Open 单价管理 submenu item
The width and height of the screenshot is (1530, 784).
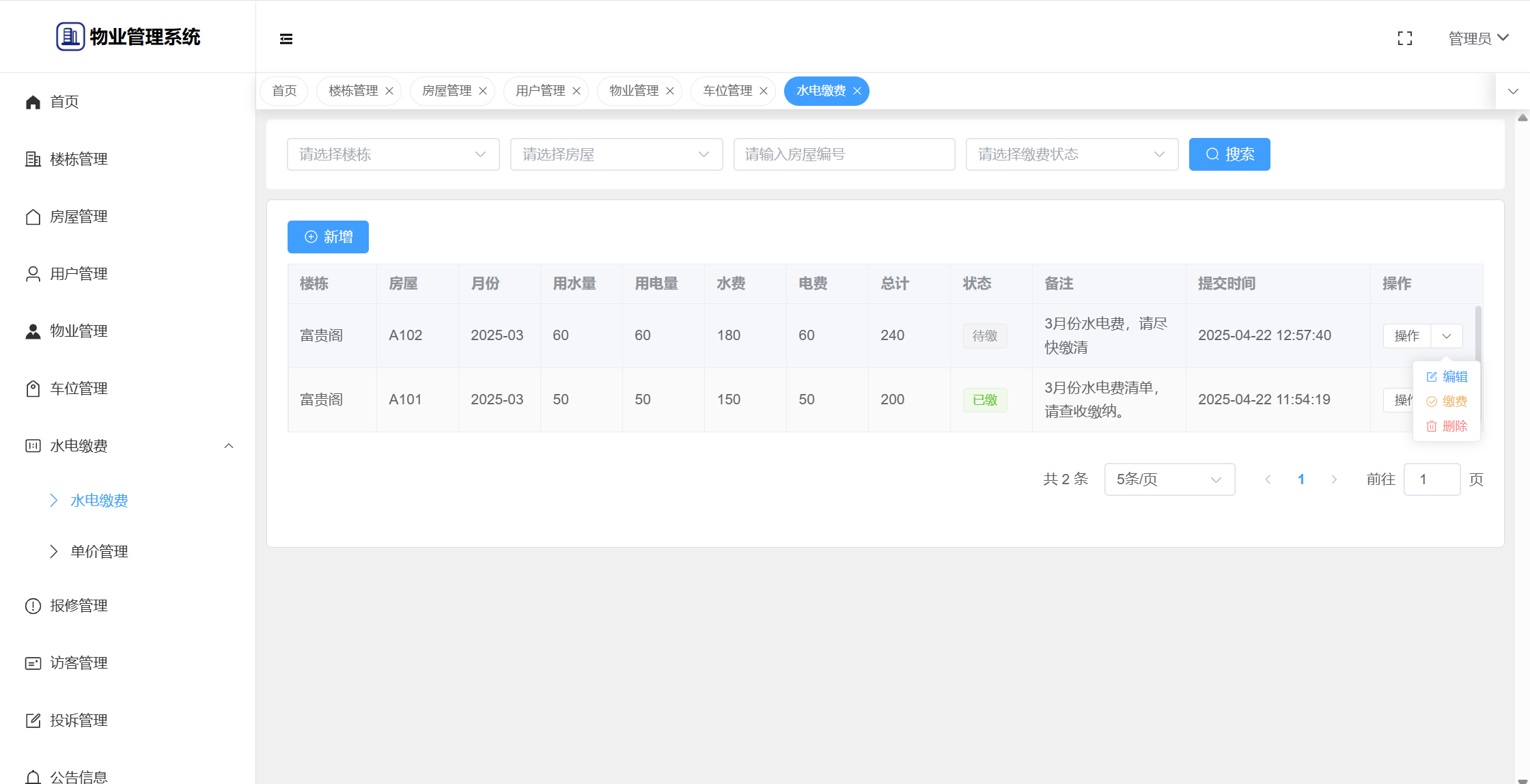tap(99, 552)
